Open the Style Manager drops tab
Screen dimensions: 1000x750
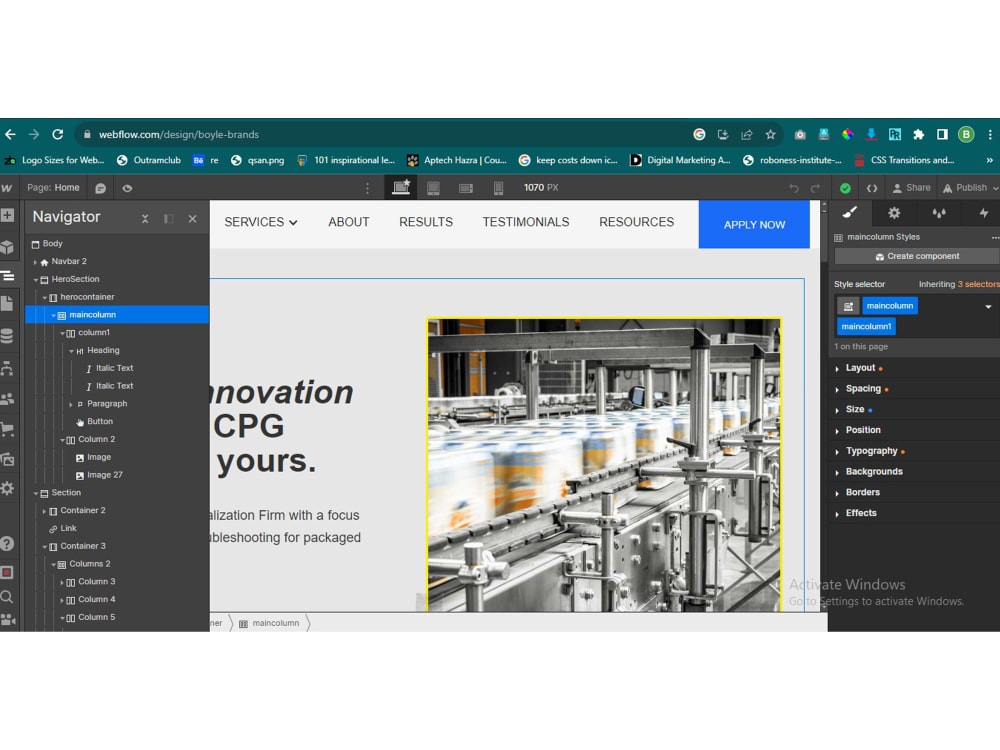(939, 213)
